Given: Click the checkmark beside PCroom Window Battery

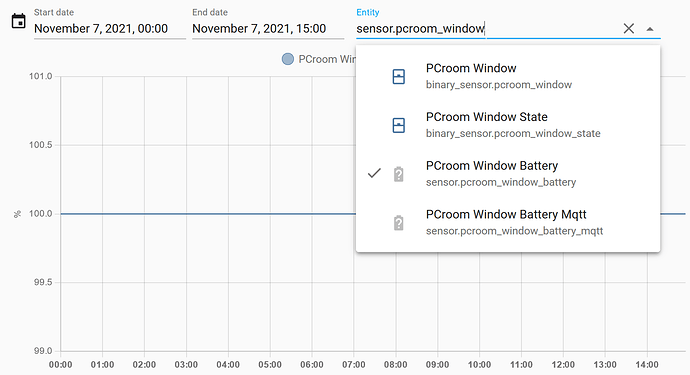Looking at the screenshot, I should pyautogui.click(x=374, y=173).
